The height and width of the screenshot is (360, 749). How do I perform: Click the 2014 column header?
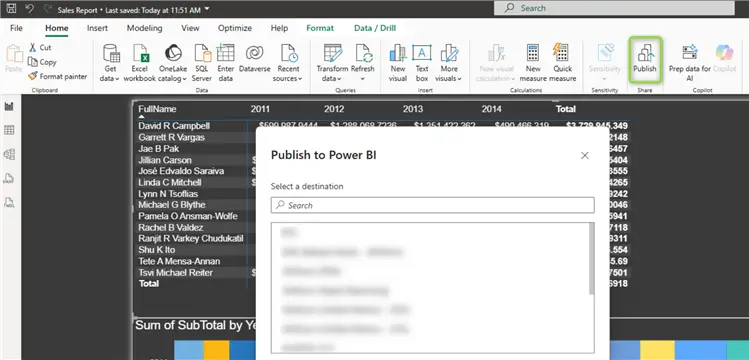[x=492, y=109]
